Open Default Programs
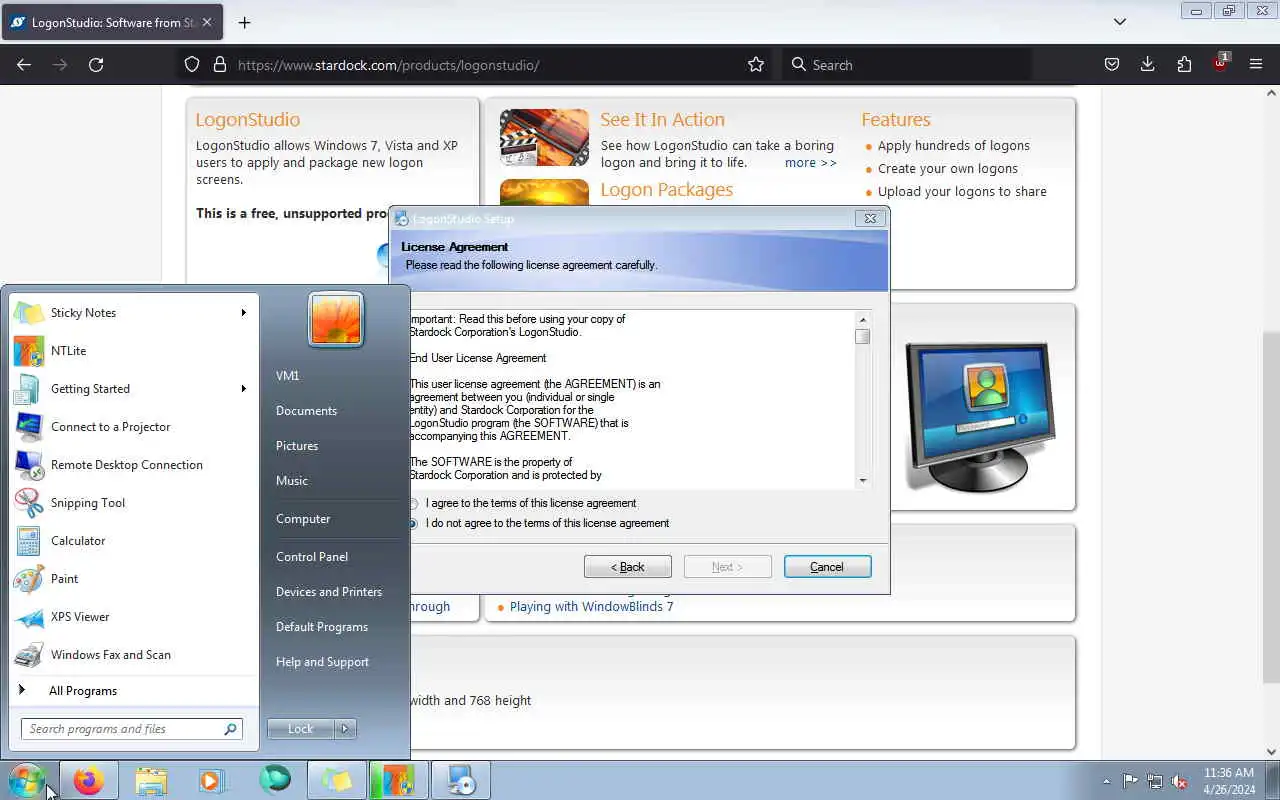The height and width of the screenshot is (800, 1280). [322, 627]
